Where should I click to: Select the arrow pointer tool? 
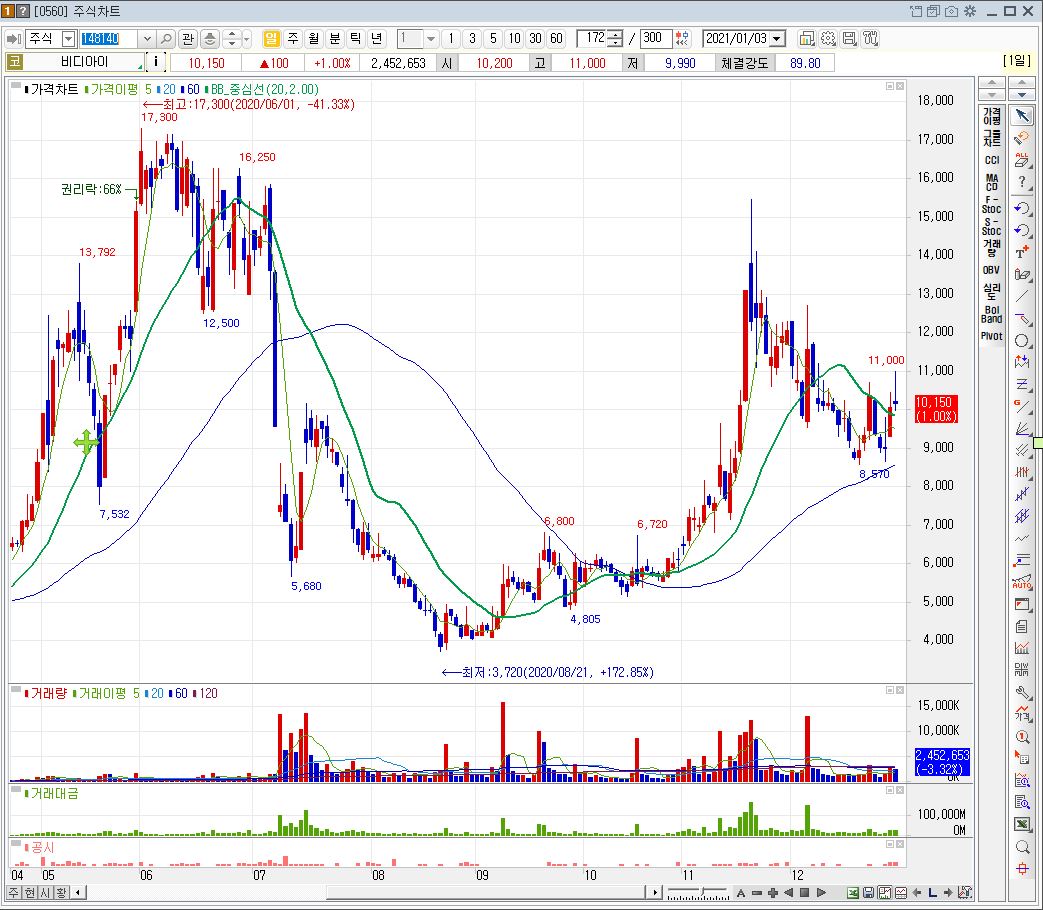click(1022, 116)
